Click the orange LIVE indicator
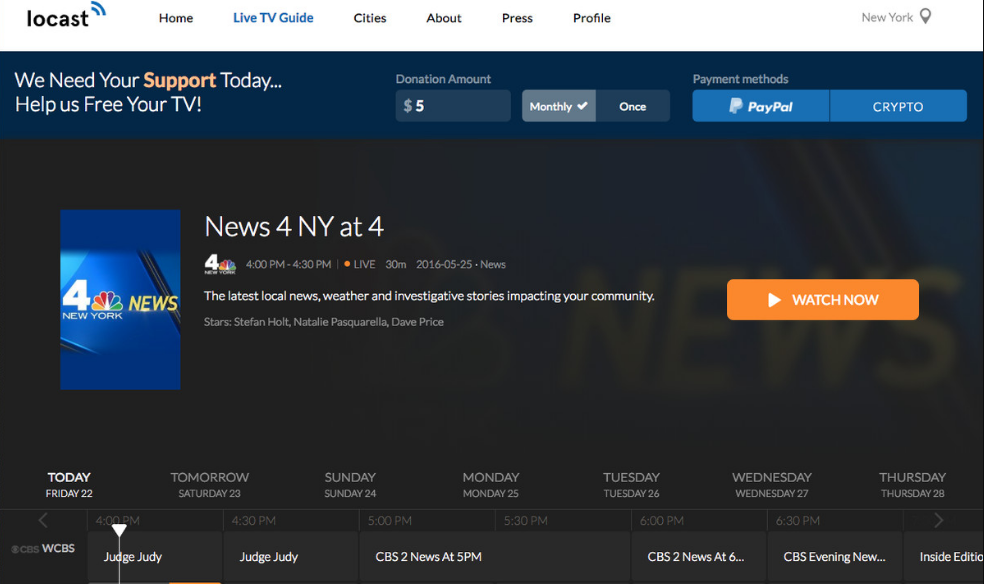This screenshot has width=984, height=584. pyautogui.click(x=360, y=264)
